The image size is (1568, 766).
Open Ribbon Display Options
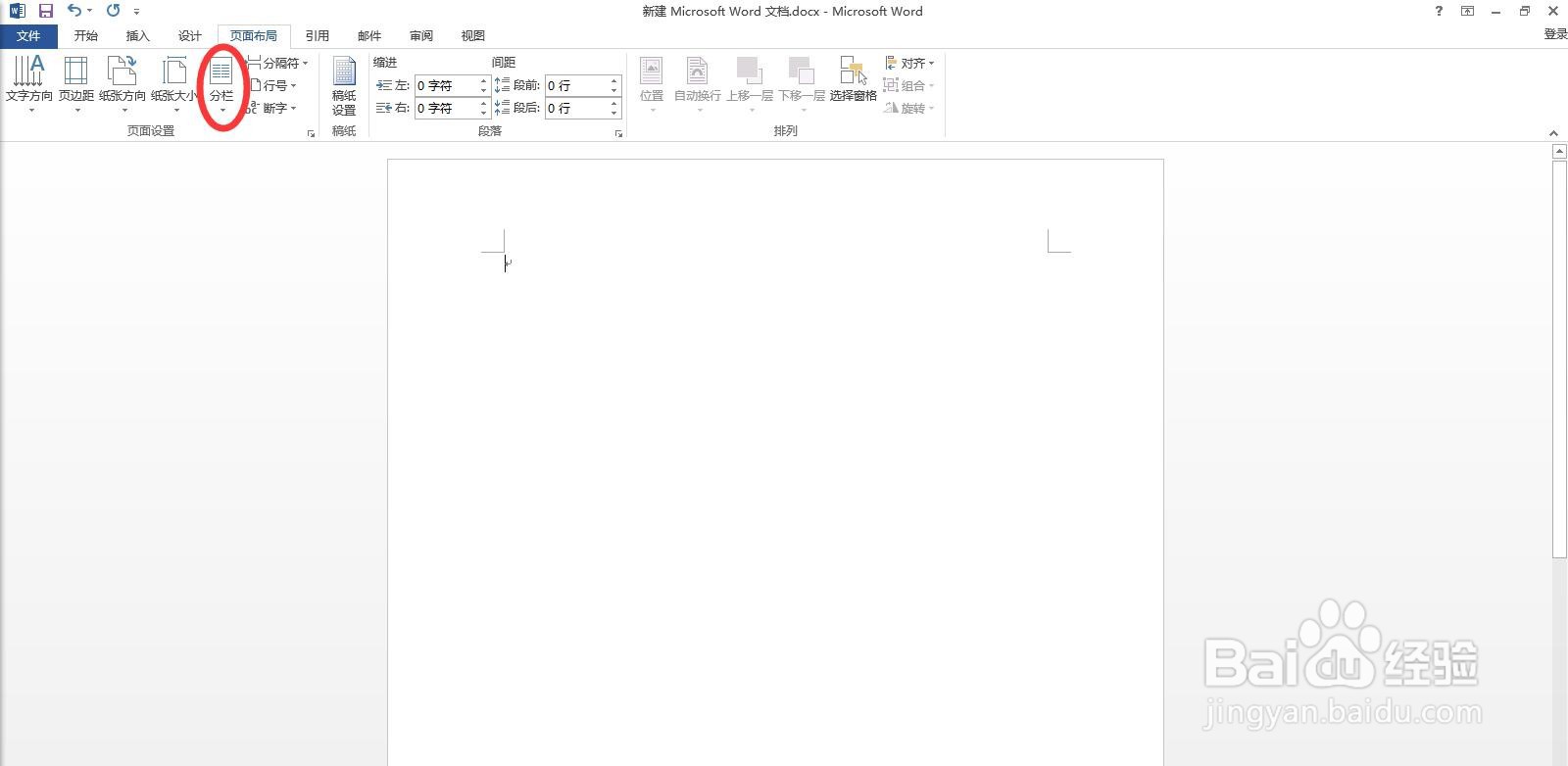1467,11
